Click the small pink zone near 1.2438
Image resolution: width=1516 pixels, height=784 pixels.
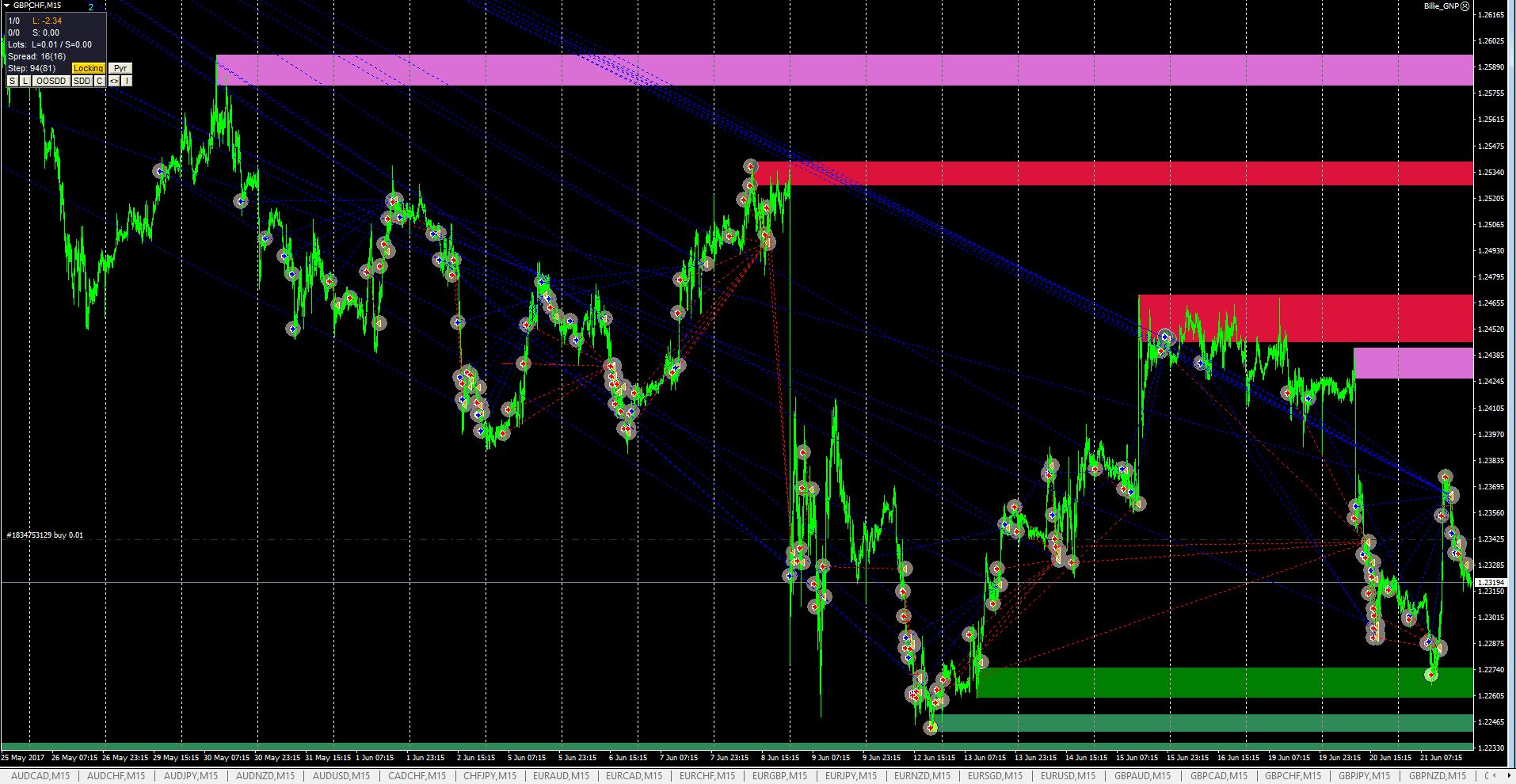click(1413, 363)
